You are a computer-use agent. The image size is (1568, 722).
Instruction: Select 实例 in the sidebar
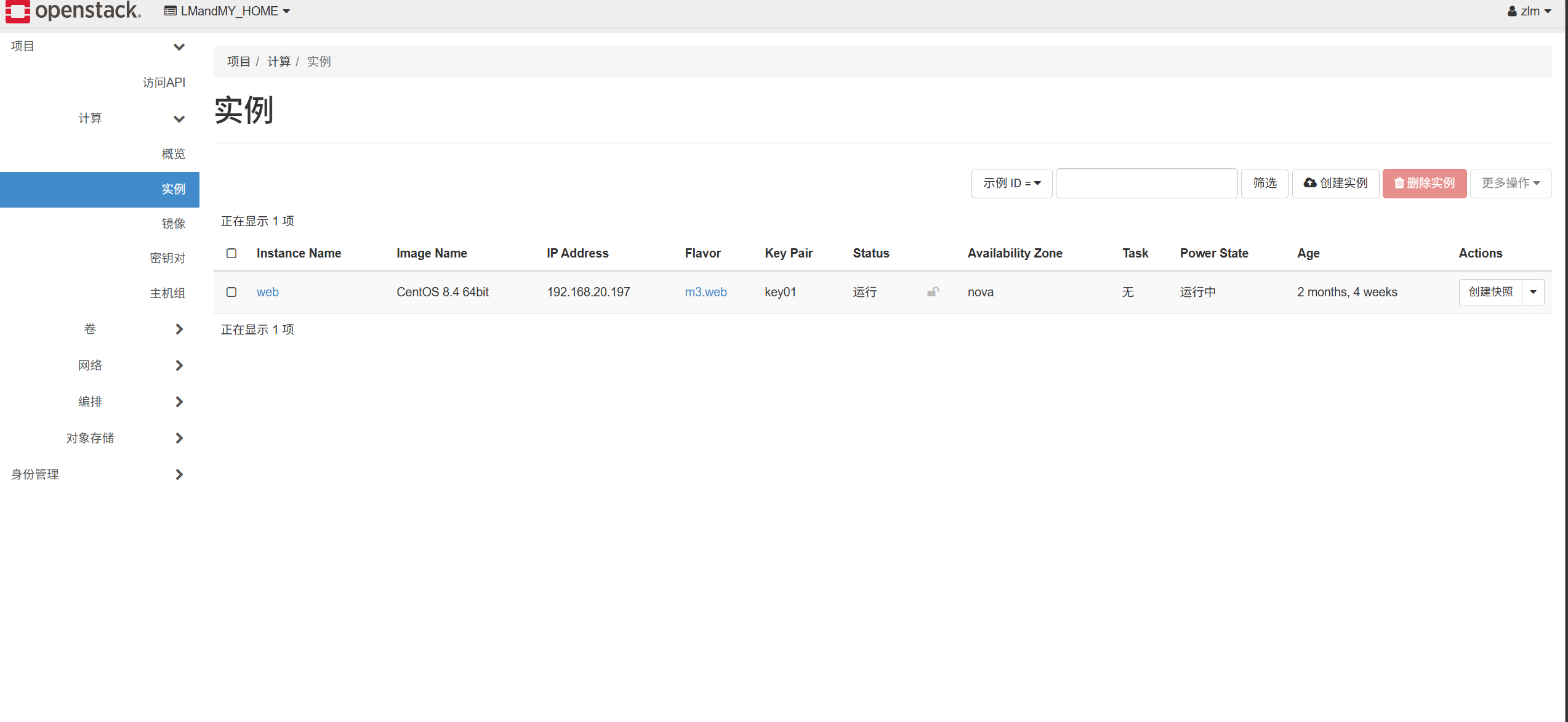click(100, 189)
